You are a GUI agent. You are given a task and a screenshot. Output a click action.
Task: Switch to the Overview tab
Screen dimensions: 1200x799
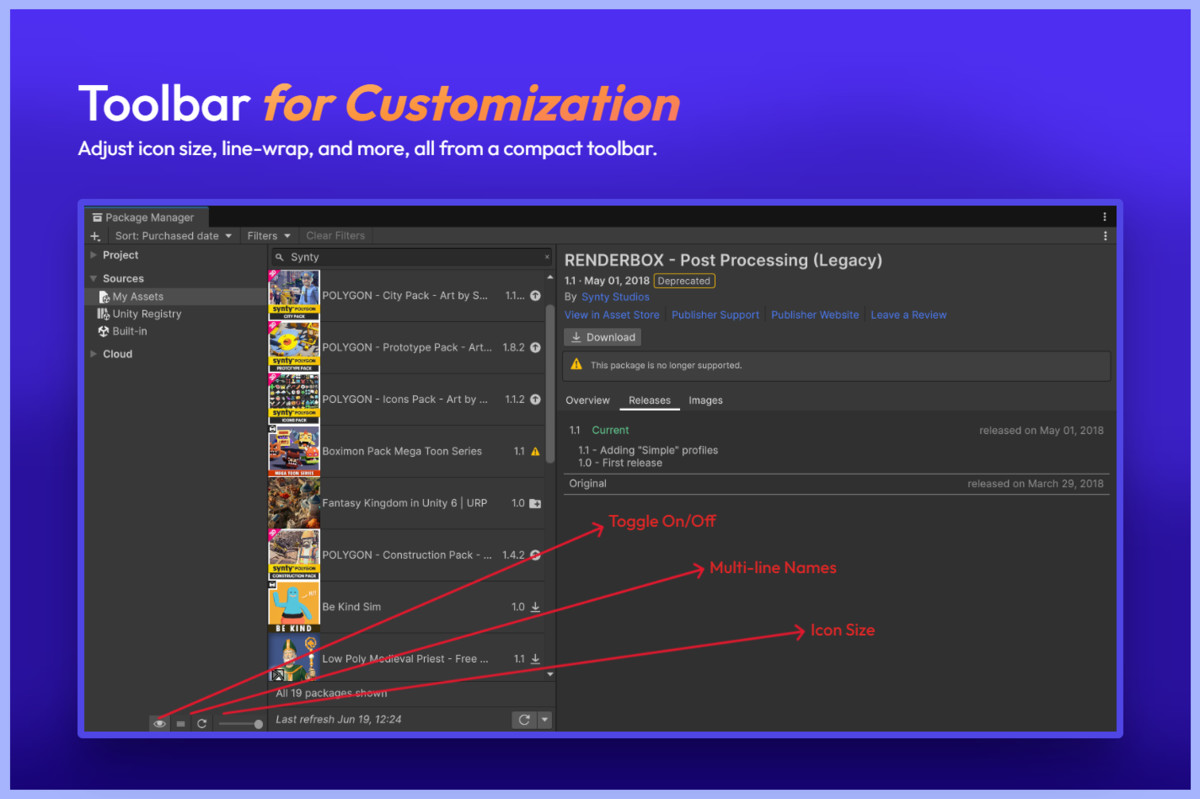(x=588, y=400)
